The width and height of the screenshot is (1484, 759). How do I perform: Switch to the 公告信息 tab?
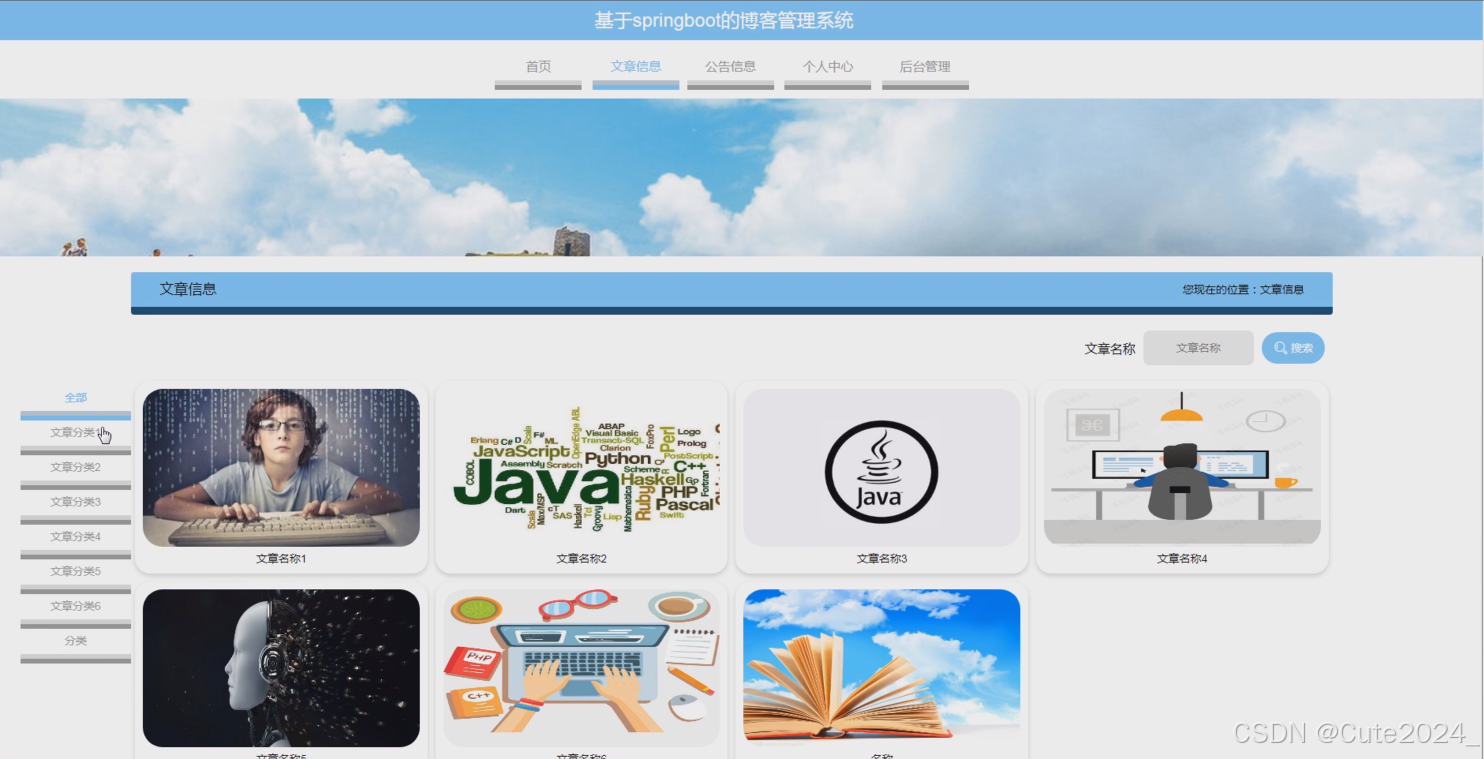[x=731, y=66]
